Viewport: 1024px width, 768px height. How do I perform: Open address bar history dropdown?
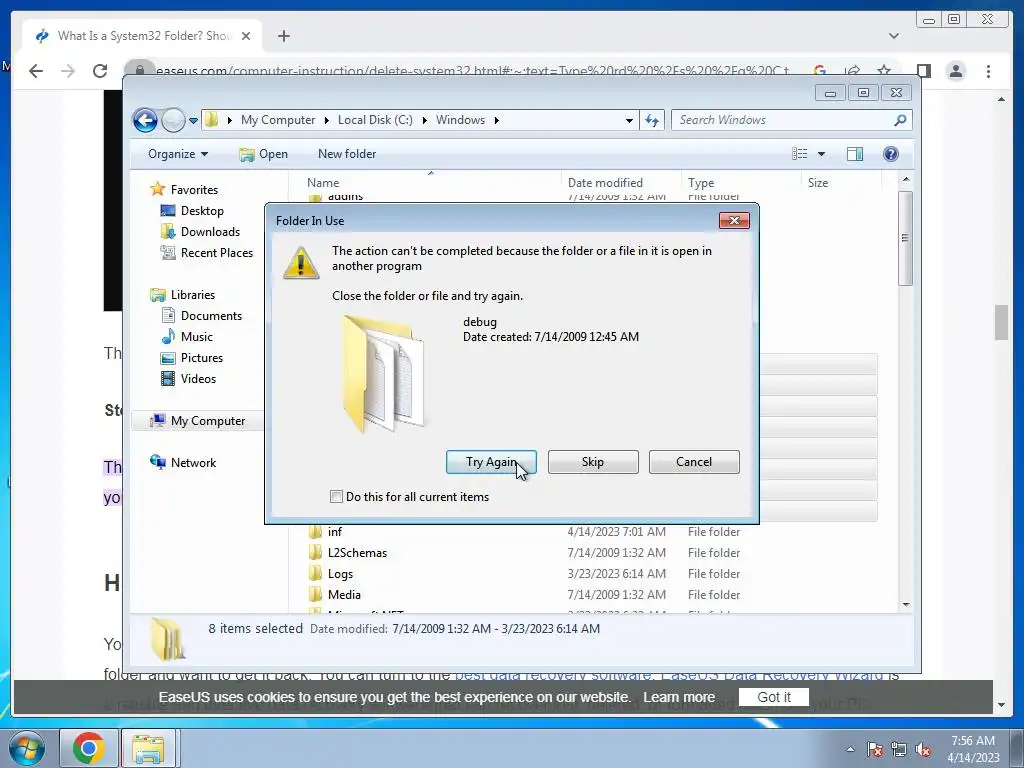pyautogui.click(x=629, y=120)
